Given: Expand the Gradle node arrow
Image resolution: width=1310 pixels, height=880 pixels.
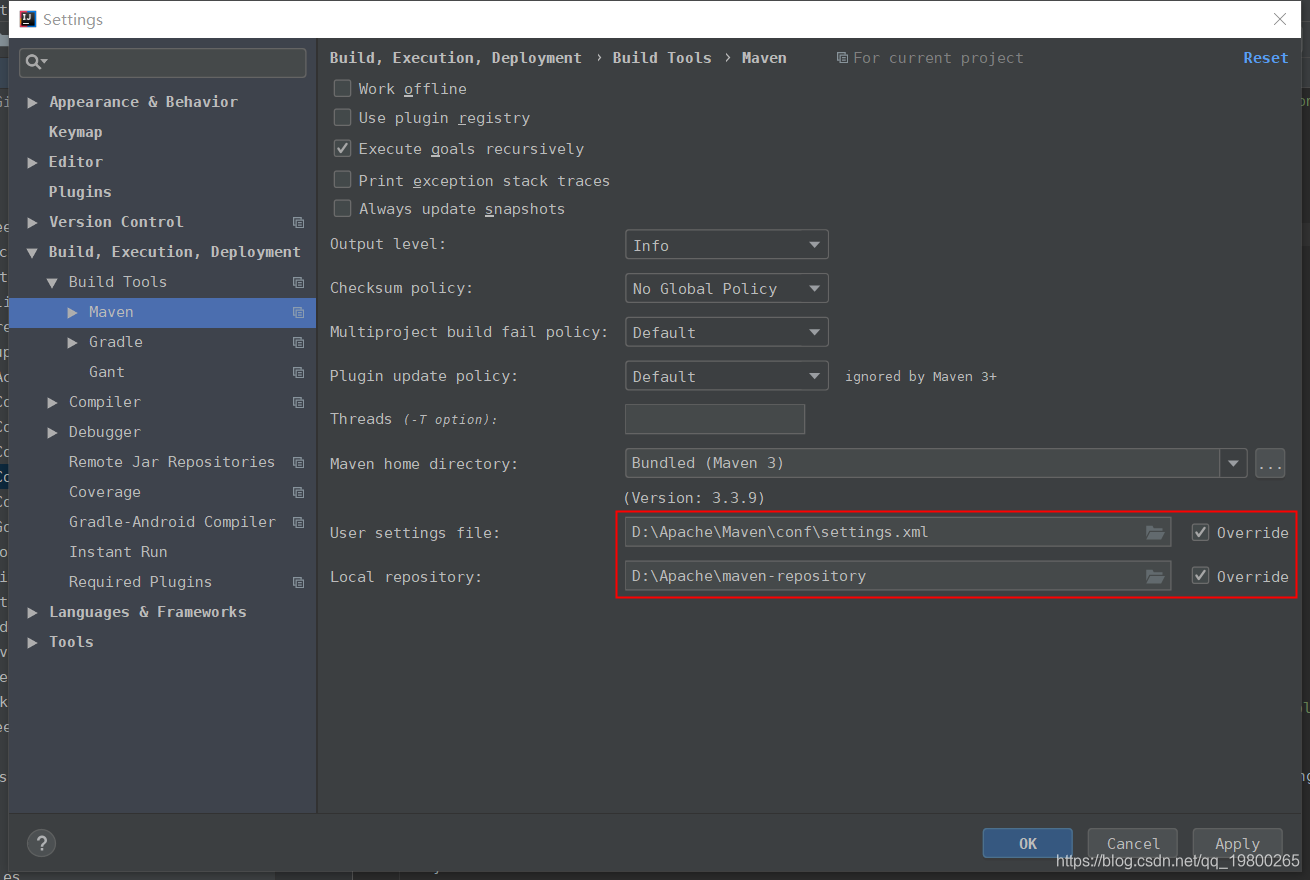Looking at the screenshot, I should point(73,342).
